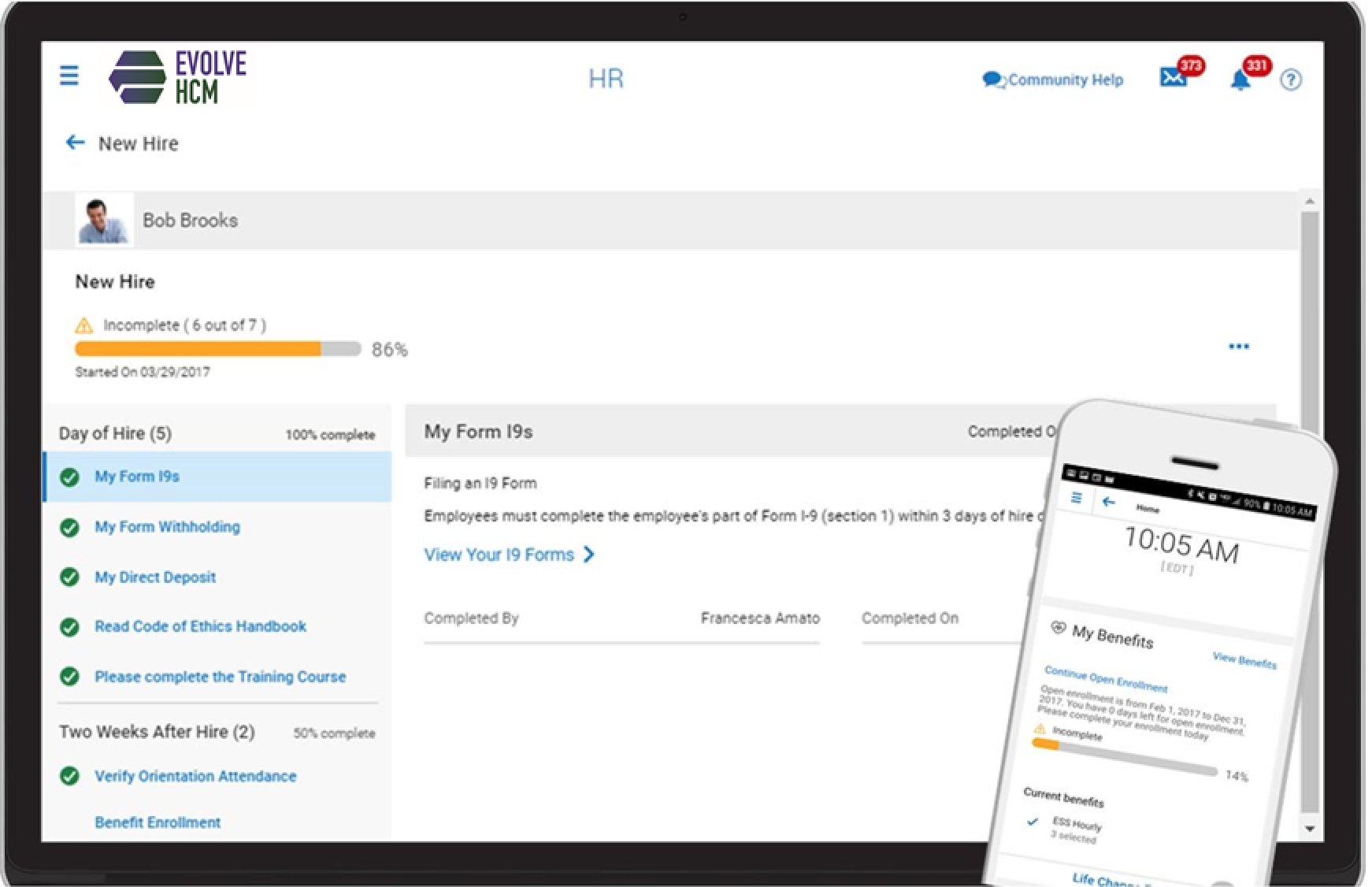Select Read Code of Ethics Handbook
This screenshot has width=1372, height=887.
200,626
